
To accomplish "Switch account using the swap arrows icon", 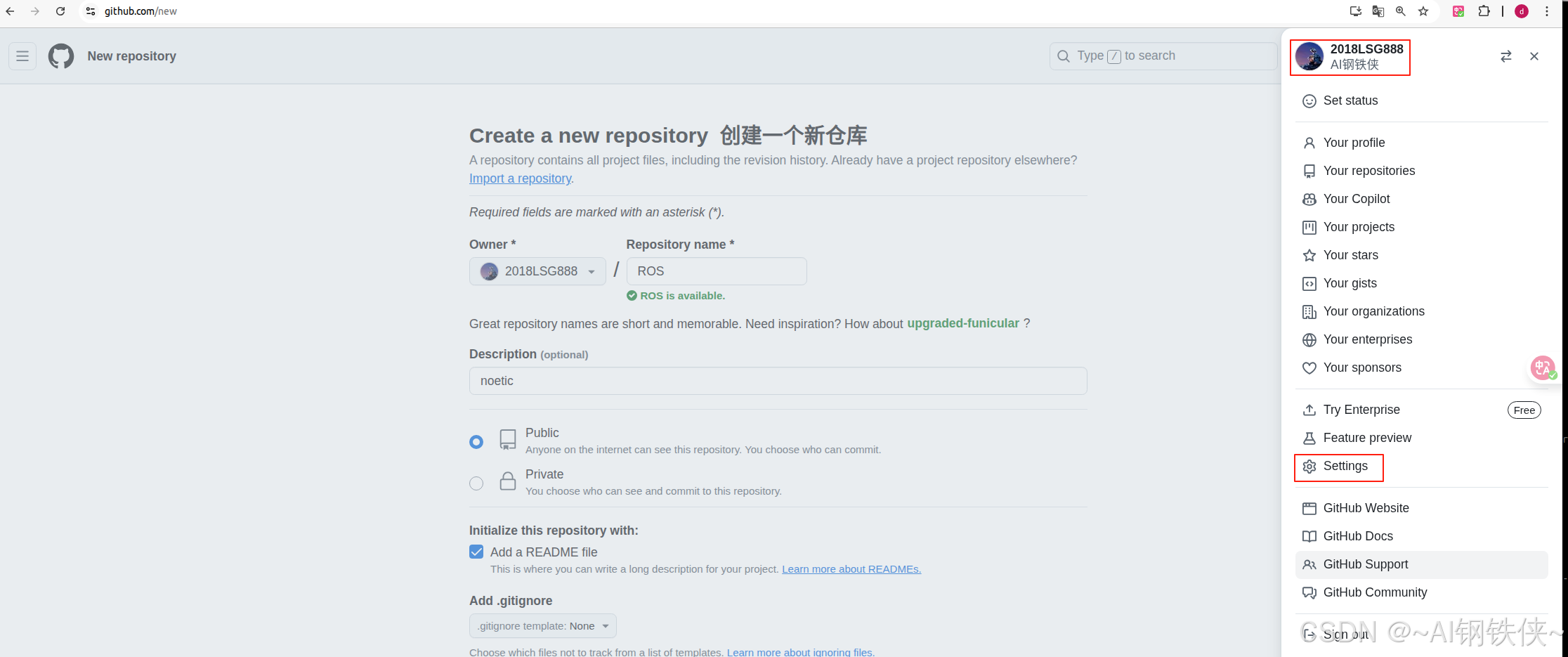I will click(x=1506, y=56).
